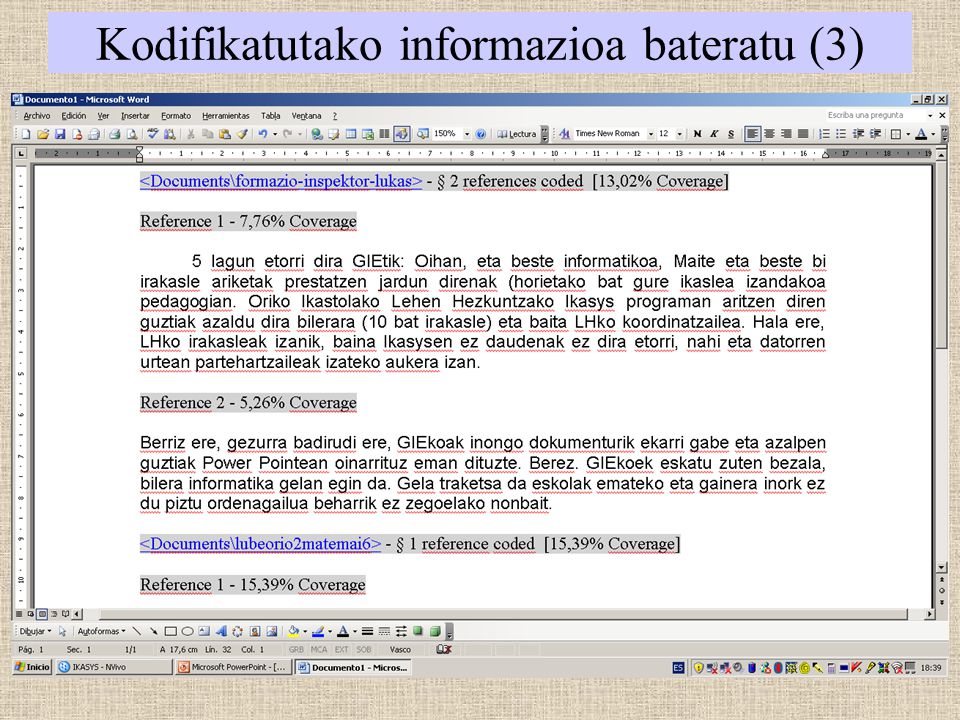
Task: Create a new blank document
Action: [26, 134]
